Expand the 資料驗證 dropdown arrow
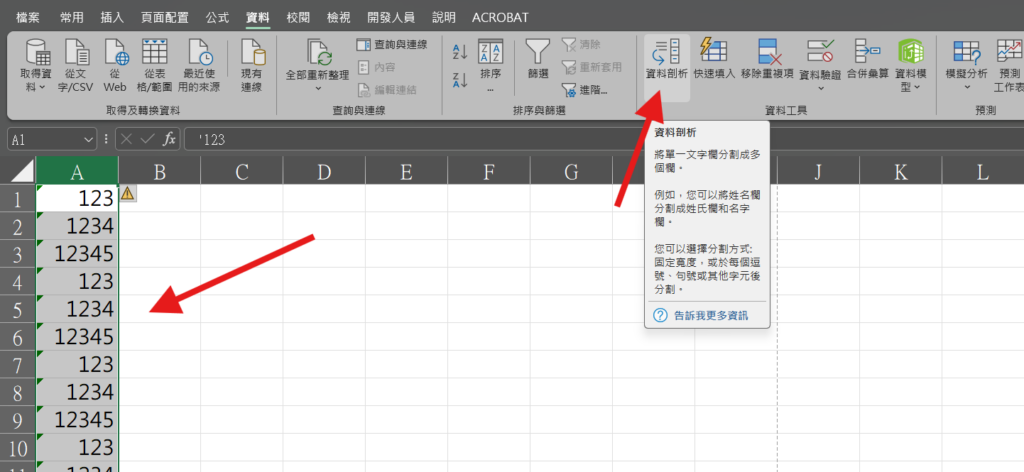The height and width of the screenshot is (472, 1024). point(821,88)
